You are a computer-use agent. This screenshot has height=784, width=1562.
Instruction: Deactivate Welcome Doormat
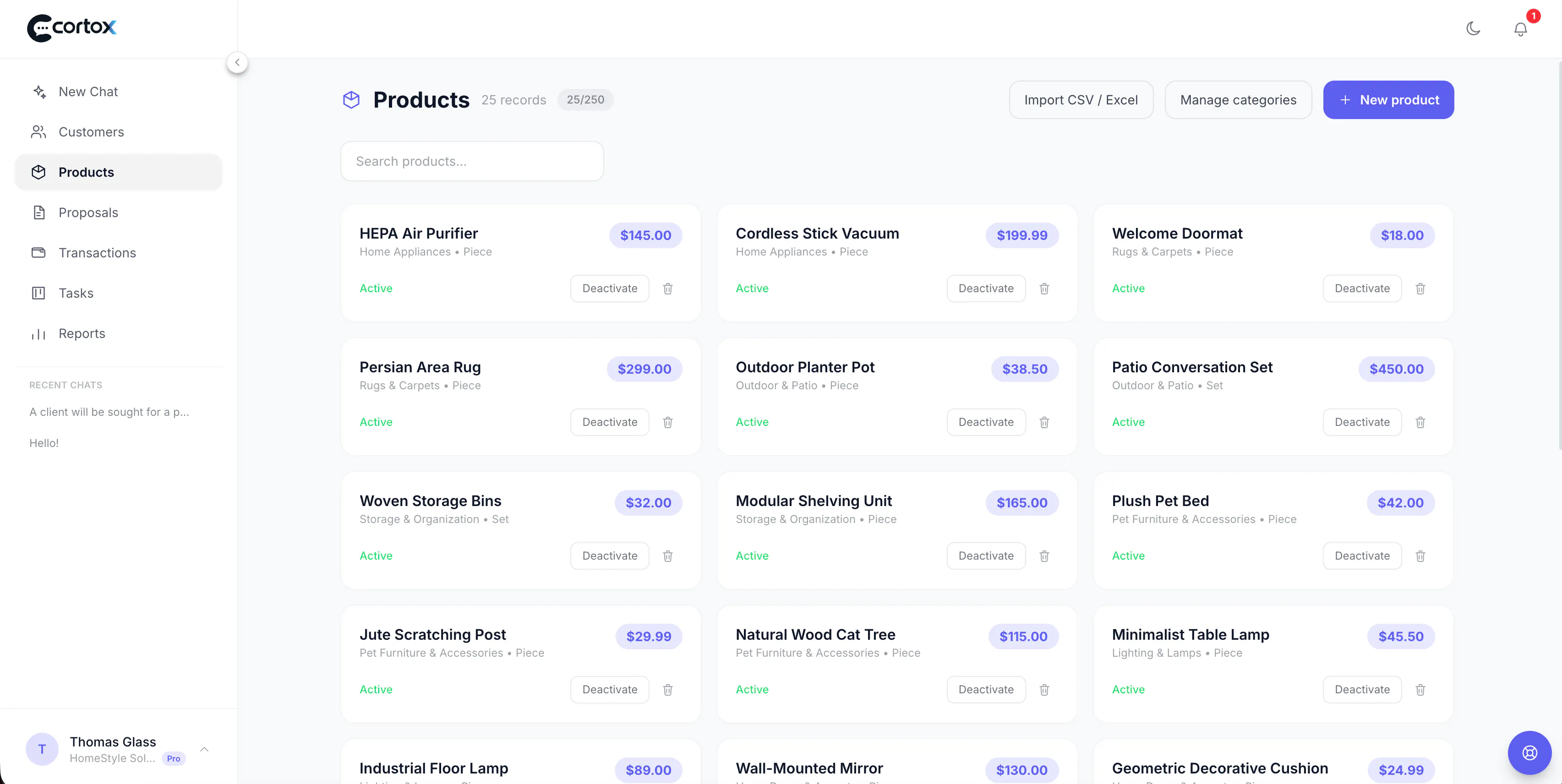tap(1362, 289)
